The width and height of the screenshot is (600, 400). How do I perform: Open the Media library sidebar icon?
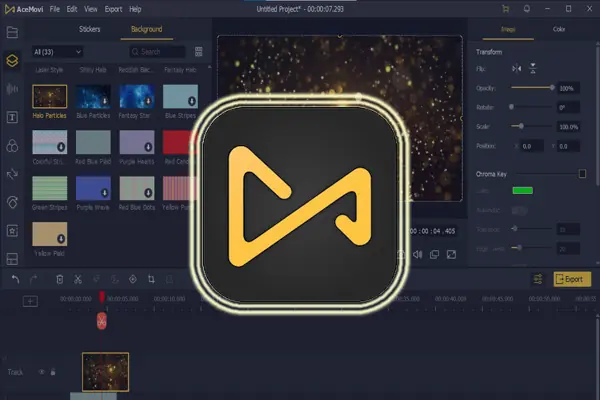[12, 33]
